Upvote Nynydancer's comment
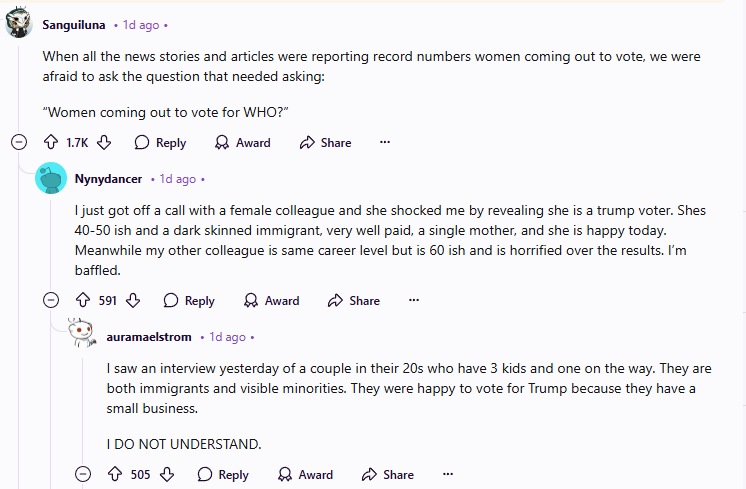The image size is (746, 489). coord(84,300)
